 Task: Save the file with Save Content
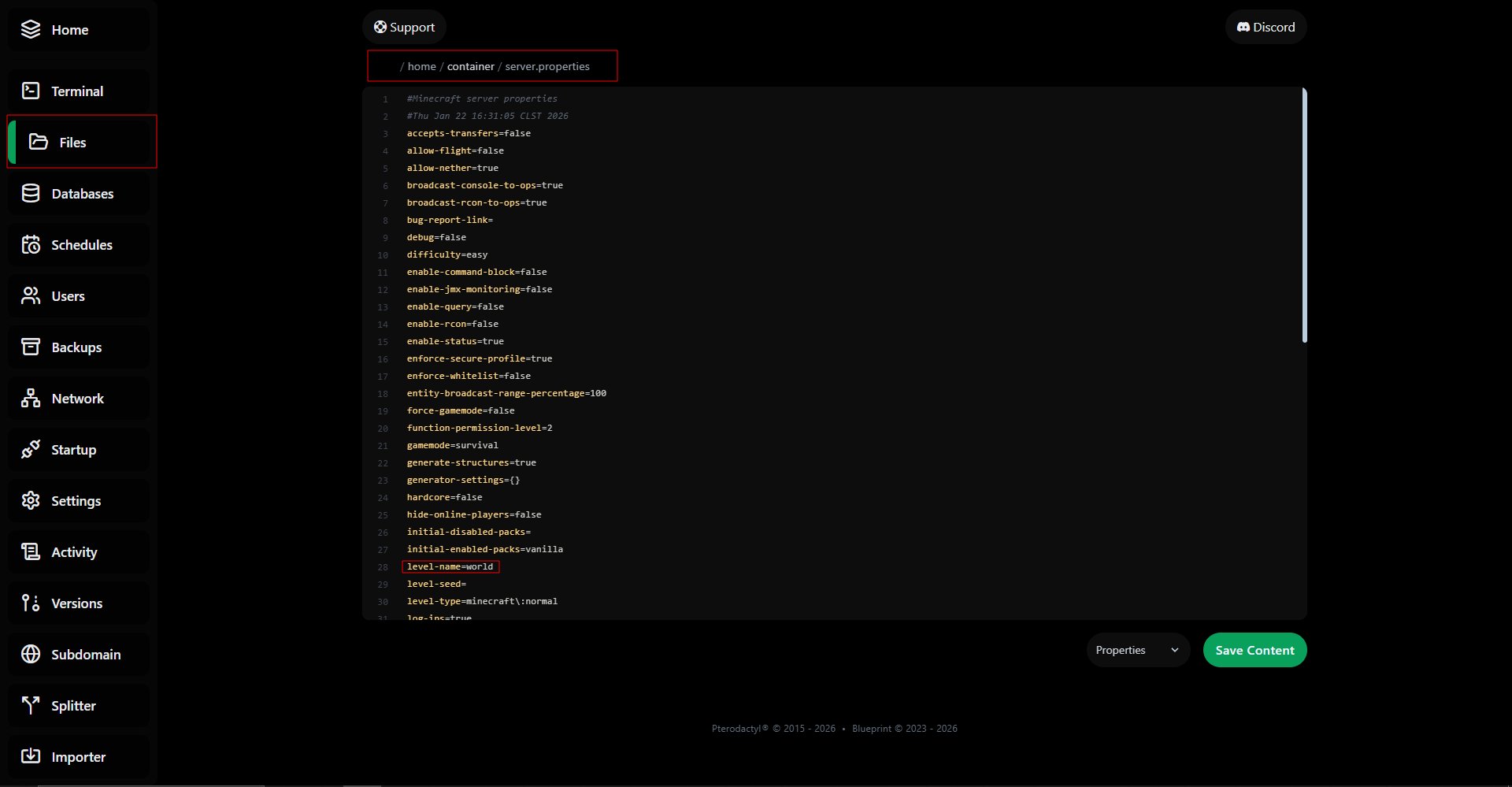[x=1254, y=650]
